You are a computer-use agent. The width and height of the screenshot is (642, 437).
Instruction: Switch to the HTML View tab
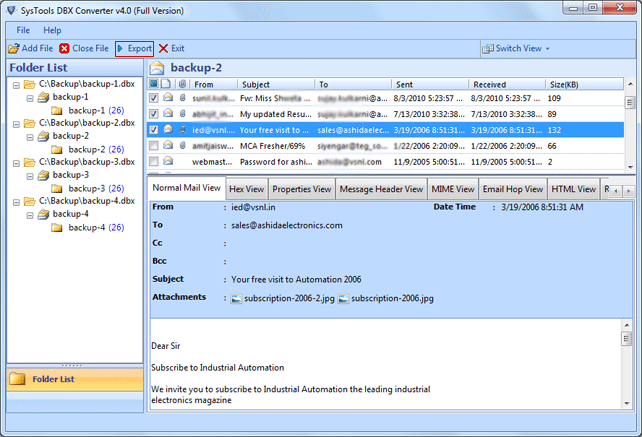click(x=573, y=189)
